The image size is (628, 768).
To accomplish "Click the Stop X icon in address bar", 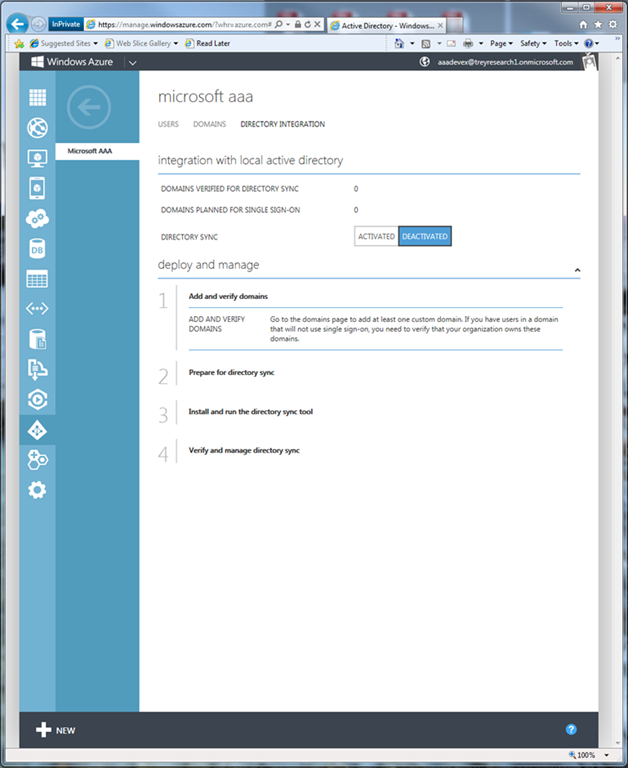I will 317,24.
